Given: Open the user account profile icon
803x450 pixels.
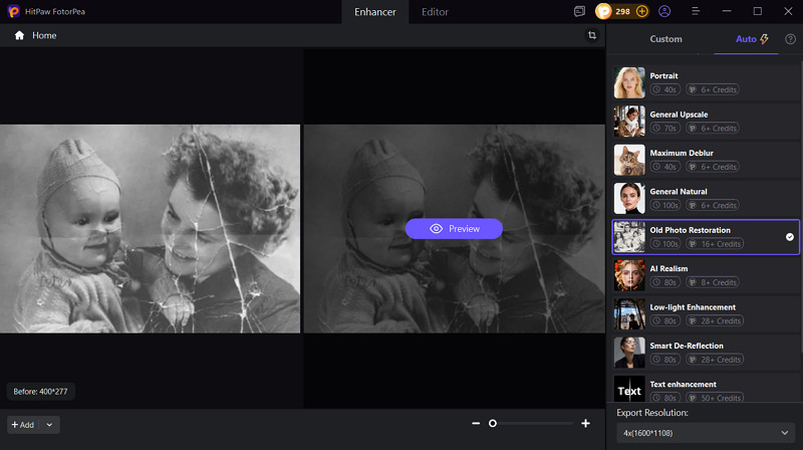Looking at the screenshot, I should [664, 11].
